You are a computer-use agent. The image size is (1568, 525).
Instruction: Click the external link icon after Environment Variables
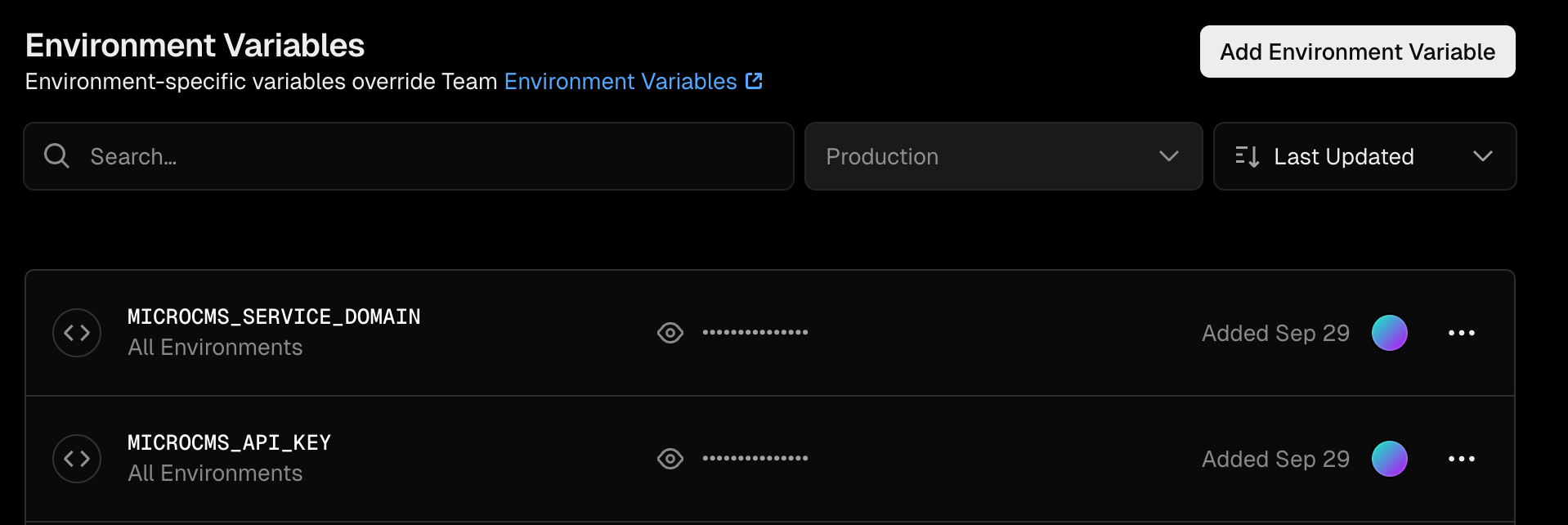(754, 81)
